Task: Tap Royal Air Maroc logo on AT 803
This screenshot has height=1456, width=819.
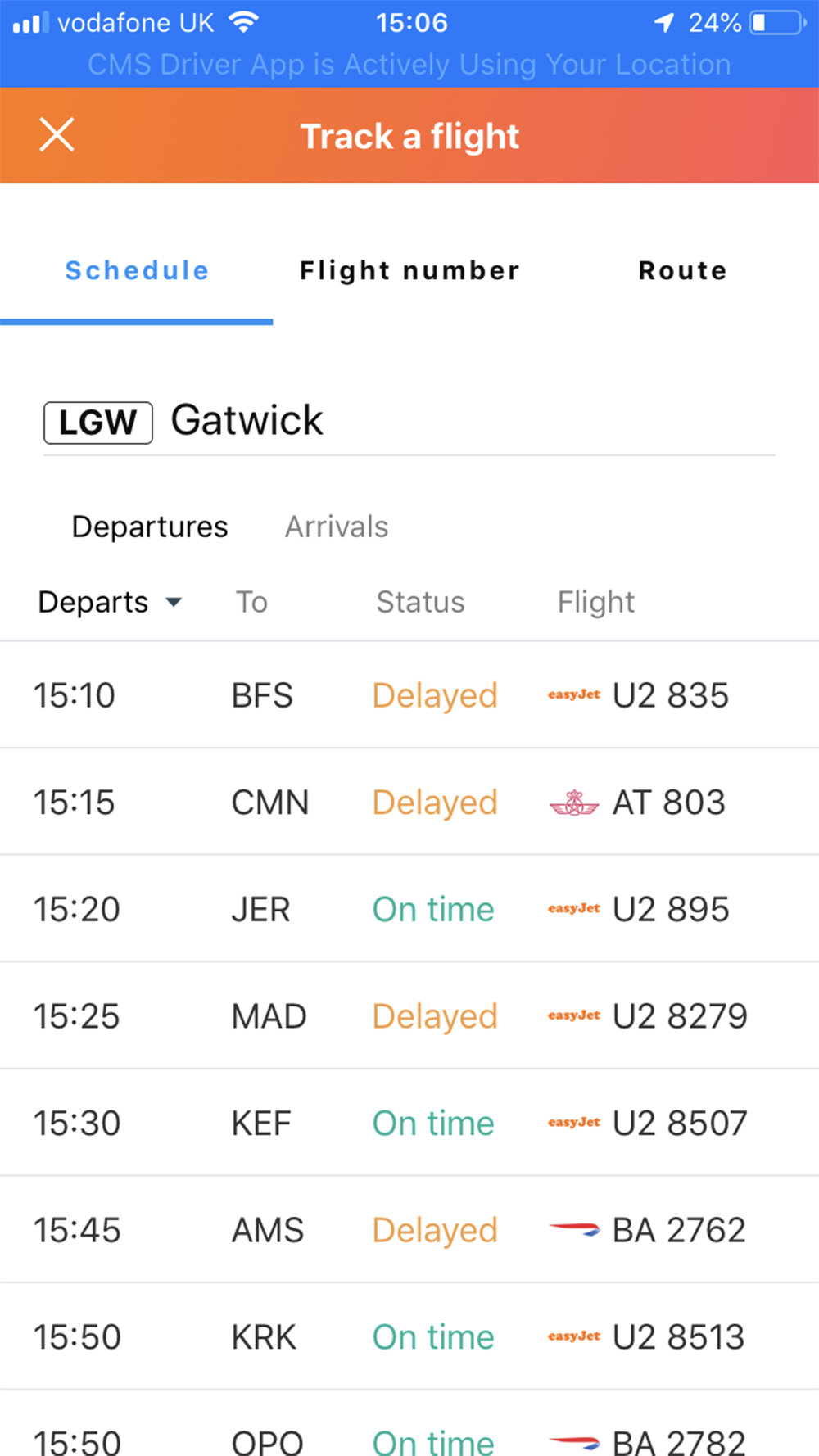Action: pyautogui.click(x=574, y=803)
